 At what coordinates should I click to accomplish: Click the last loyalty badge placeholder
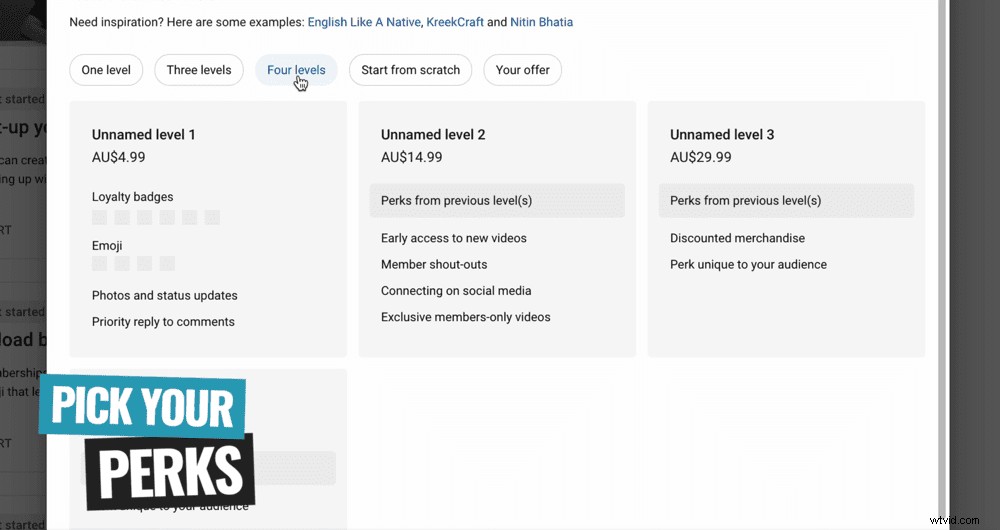tap(212, 217)
